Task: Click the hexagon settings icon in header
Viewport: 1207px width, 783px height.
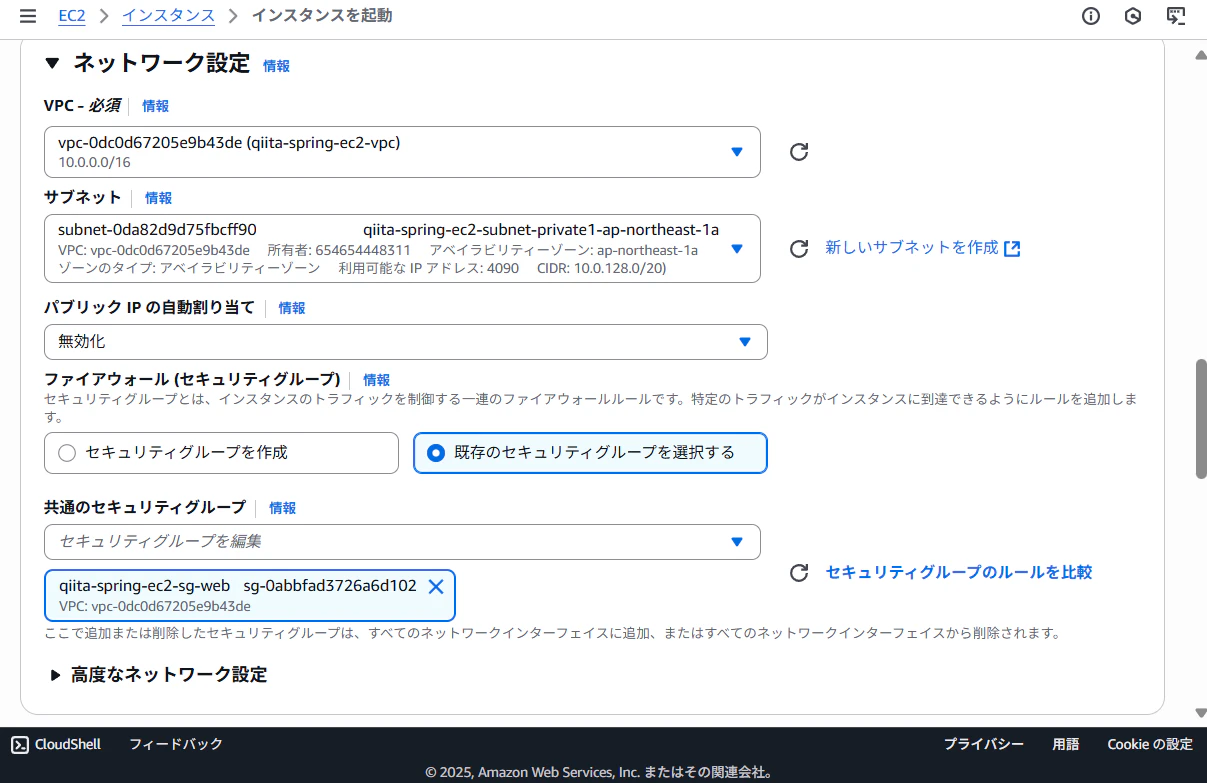Action: (x=1133, y=15)
